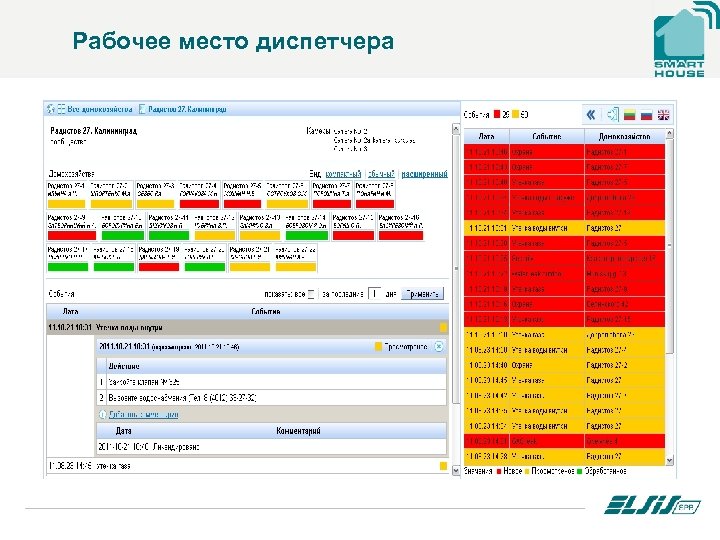Click the green Обработанное legend marker
This screenshot has width=720, height=540.
click(x=579, y=471)
